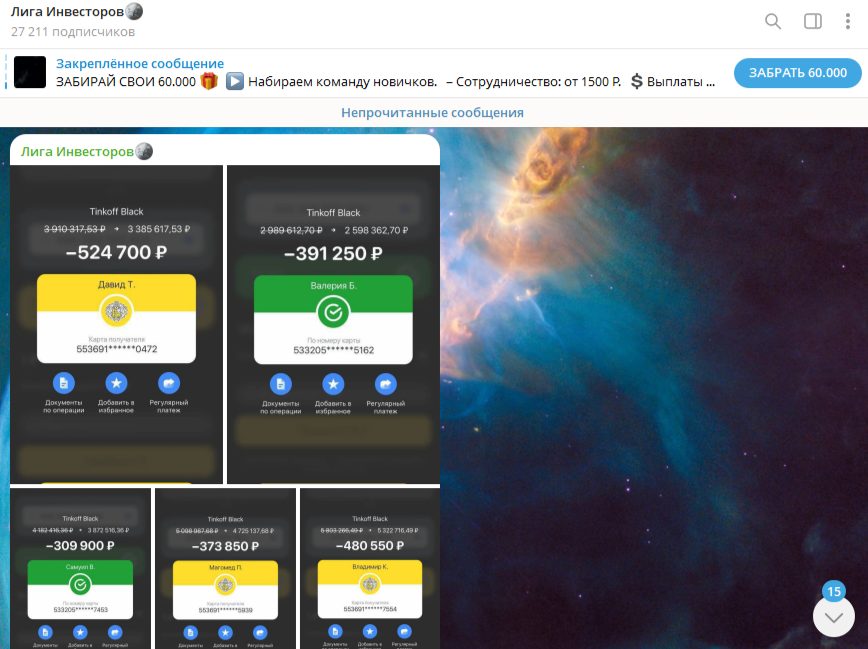This screenshot has height=649, width=868.
Task: Click Регулярный платеж icon under Валерия Б.
Action: click(386, 384)
